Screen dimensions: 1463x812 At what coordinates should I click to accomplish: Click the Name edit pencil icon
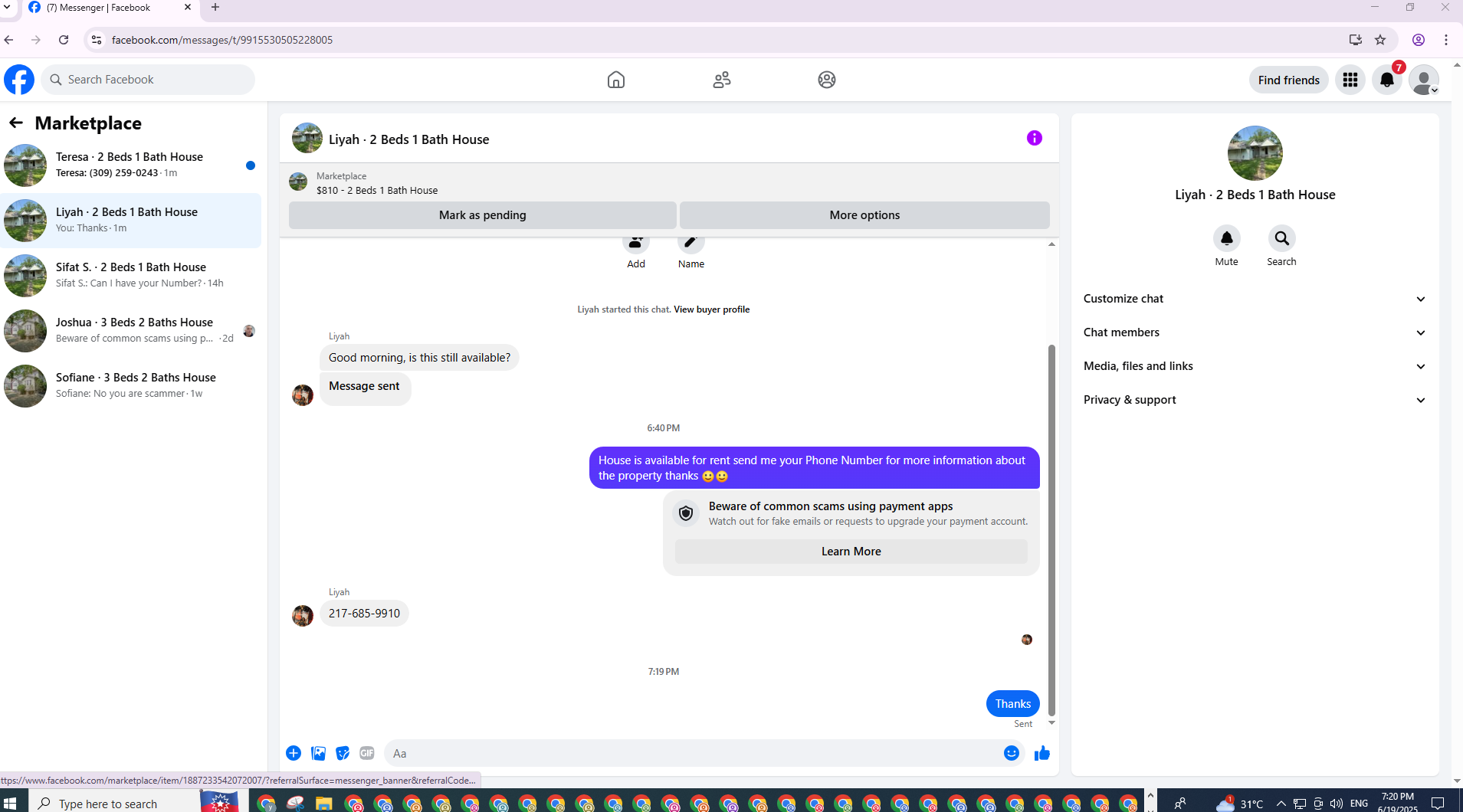click(691, 244)
